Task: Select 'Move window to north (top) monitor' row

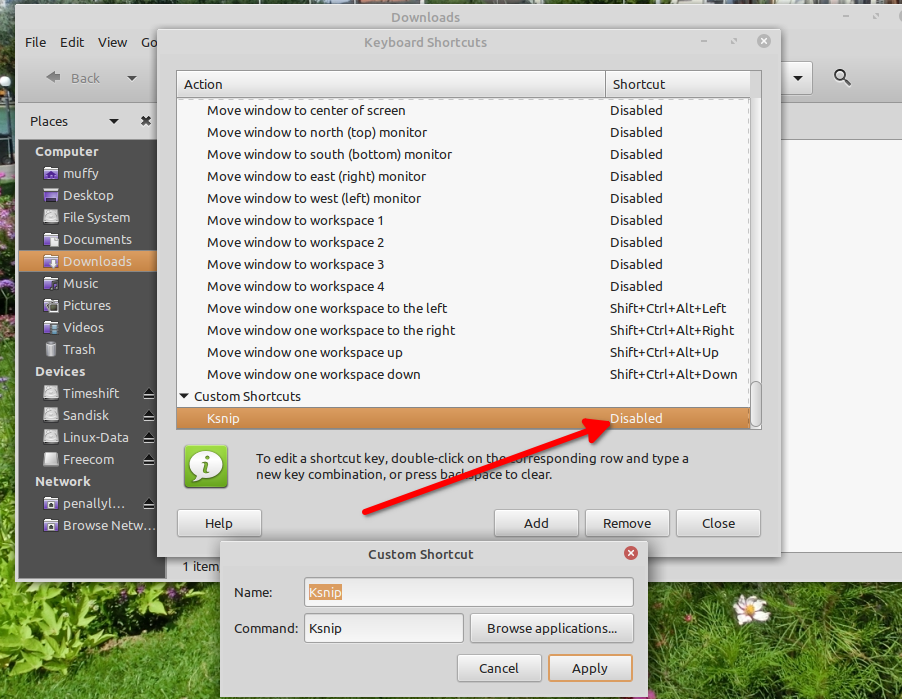Action: coord(463,132)
